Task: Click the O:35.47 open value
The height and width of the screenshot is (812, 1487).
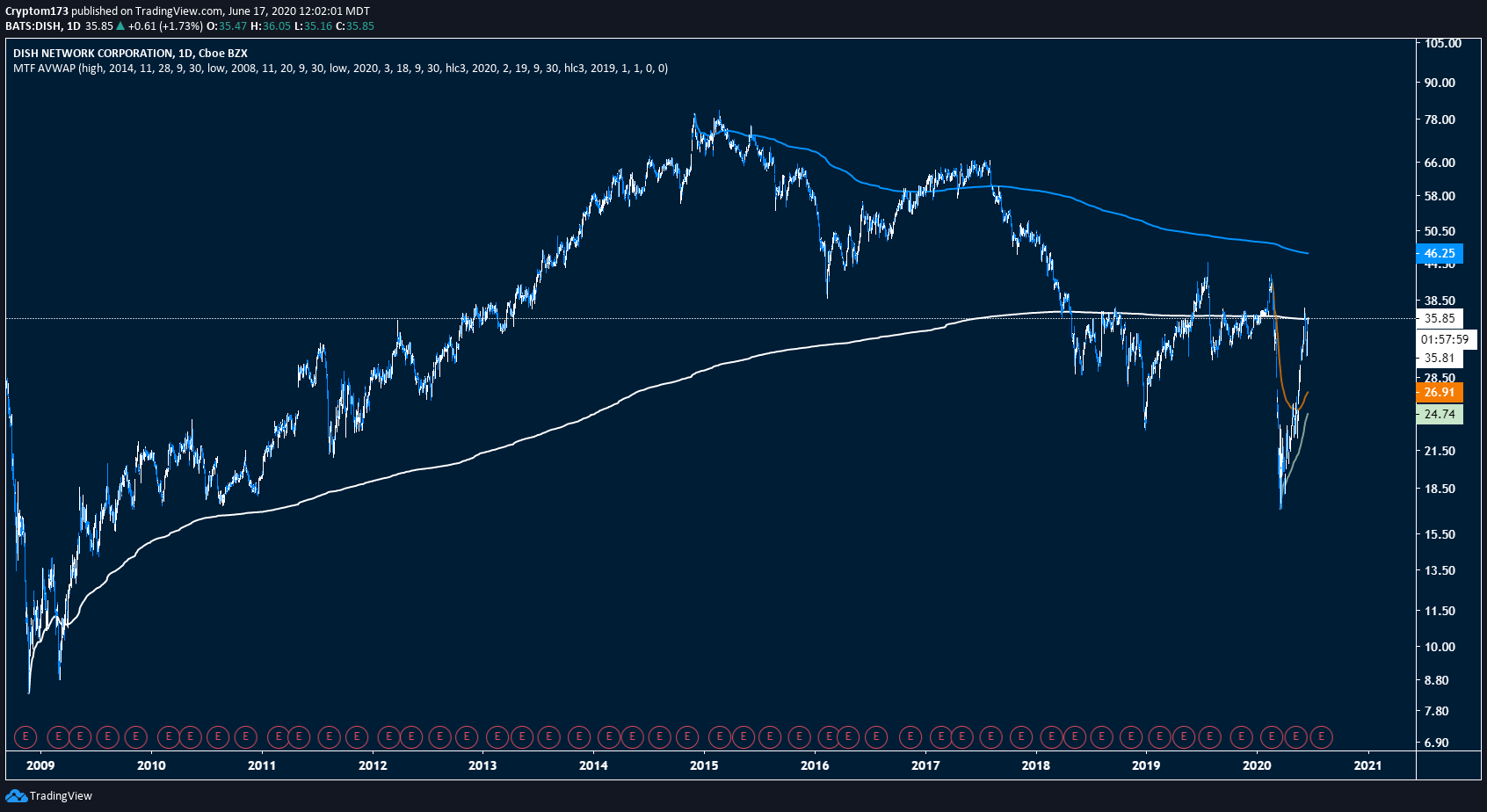Action: 227,25
